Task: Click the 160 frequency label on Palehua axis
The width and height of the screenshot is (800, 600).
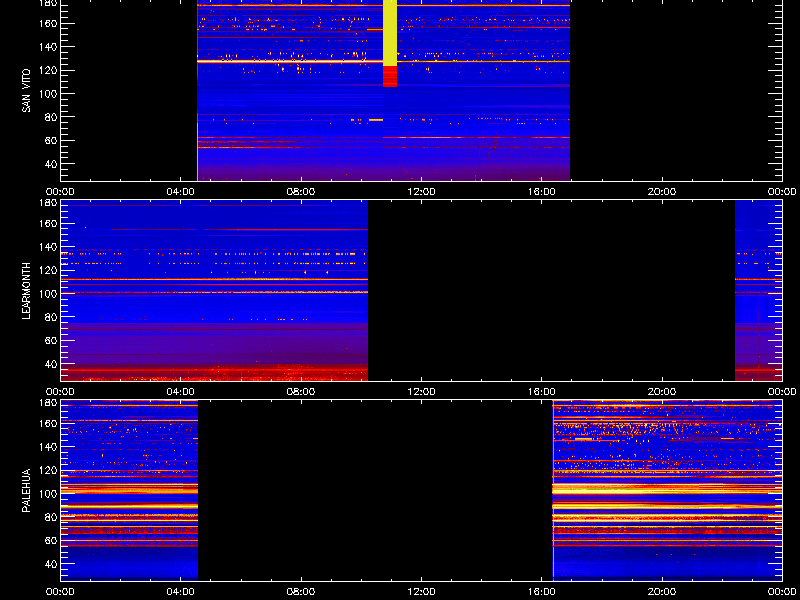Action: point(47,423)
